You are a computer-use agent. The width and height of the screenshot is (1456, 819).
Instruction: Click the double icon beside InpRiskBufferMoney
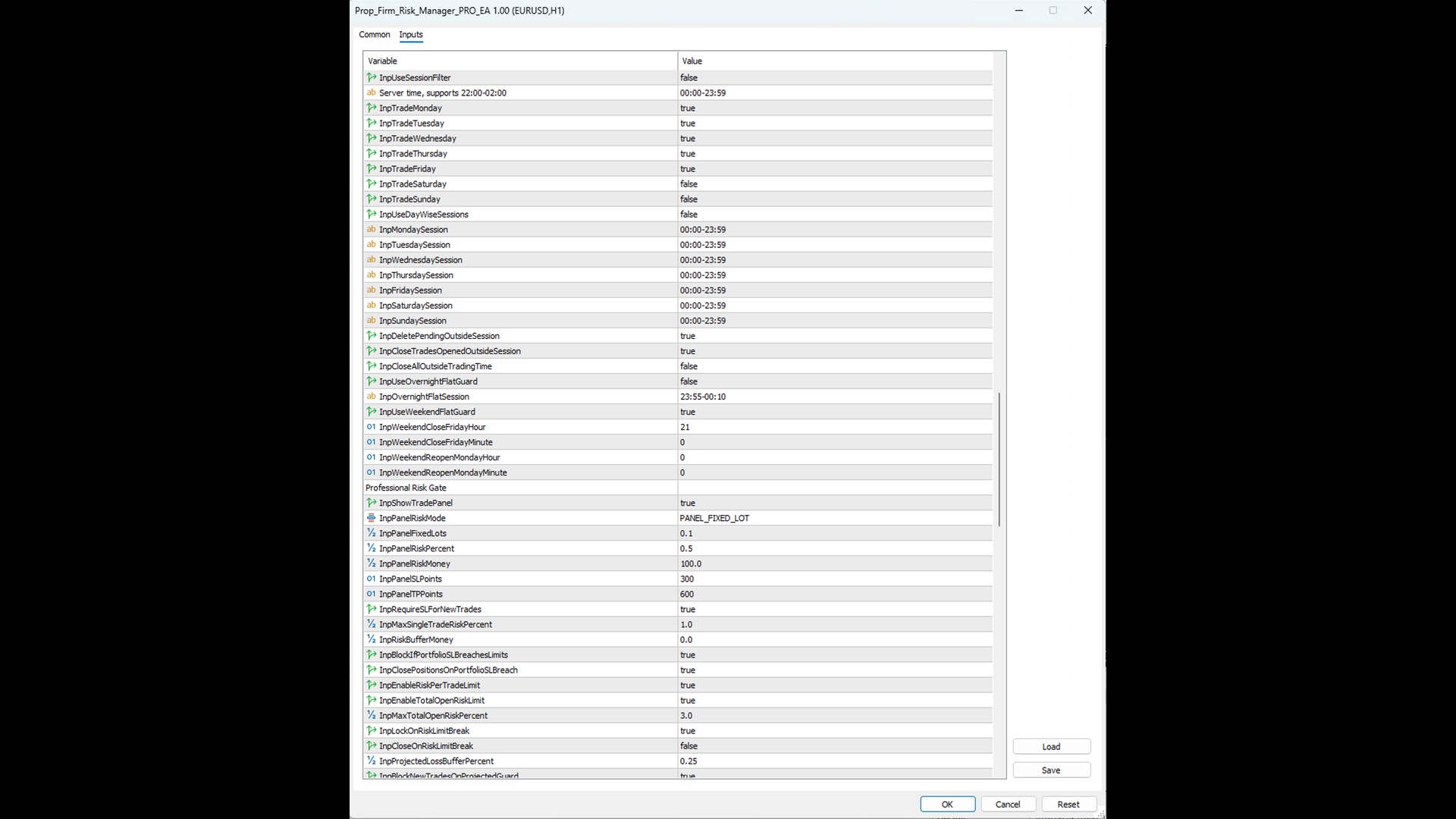372,639
